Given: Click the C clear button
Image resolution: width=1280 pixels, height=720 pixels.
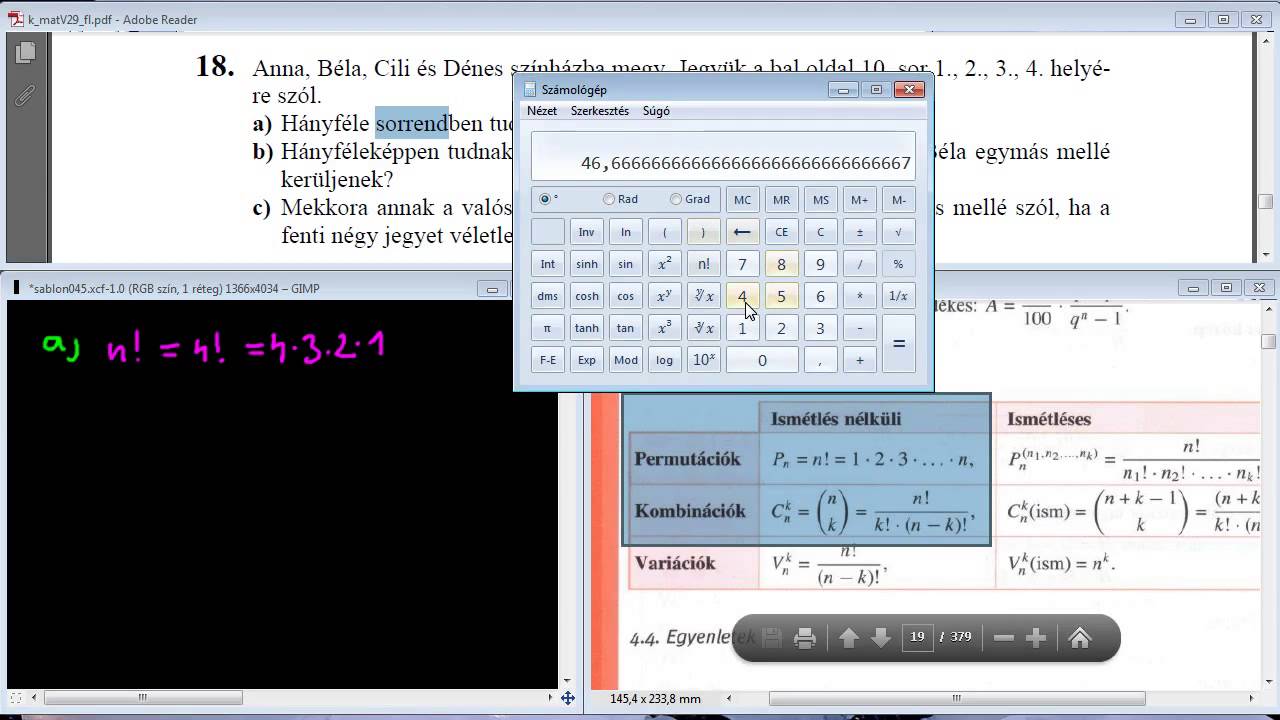Looking at the screenshot, I should click(x=820, y=232).
